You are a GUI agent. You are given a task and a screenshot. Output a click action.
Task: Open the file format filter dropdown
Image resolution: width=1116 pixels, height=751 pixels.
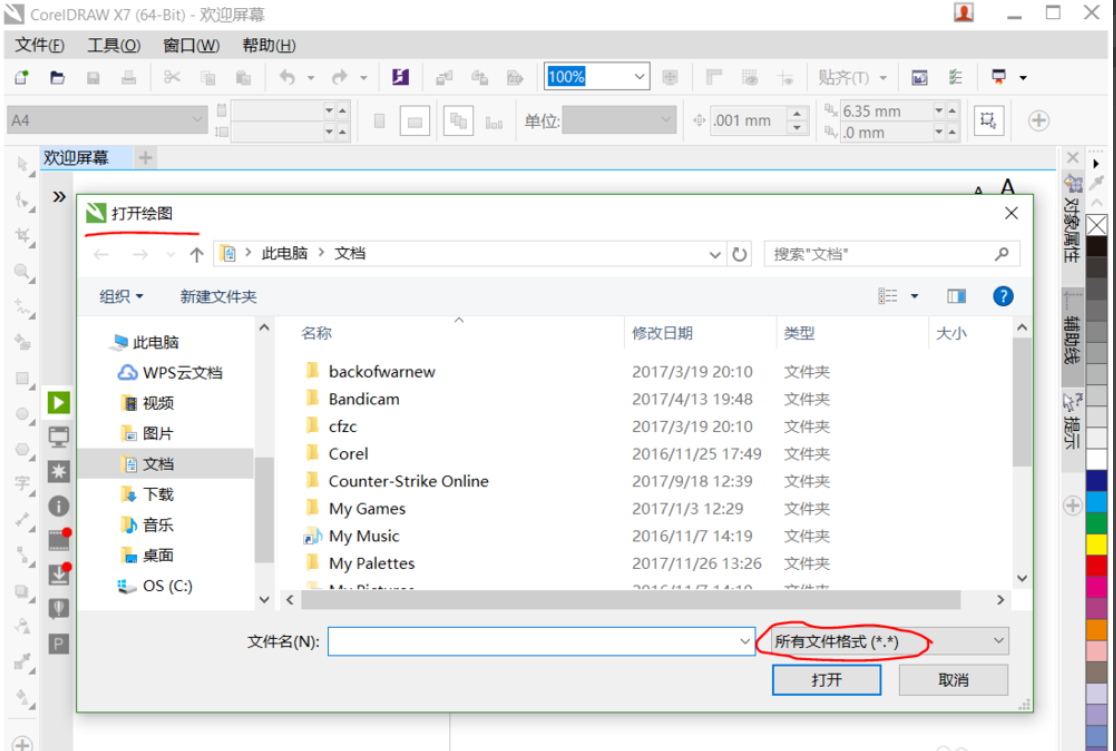882,641
